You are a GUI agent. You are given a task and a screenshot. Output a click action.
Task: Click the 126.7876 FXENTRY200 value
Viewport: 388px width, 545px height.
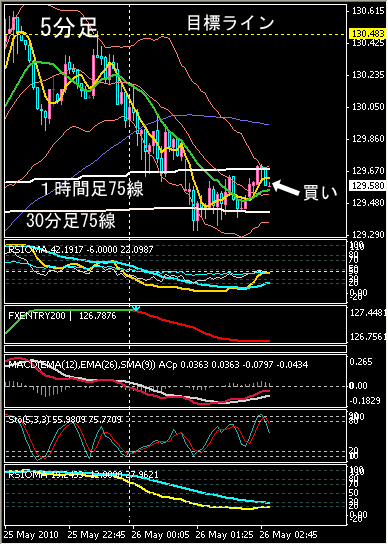click(98, 316)
